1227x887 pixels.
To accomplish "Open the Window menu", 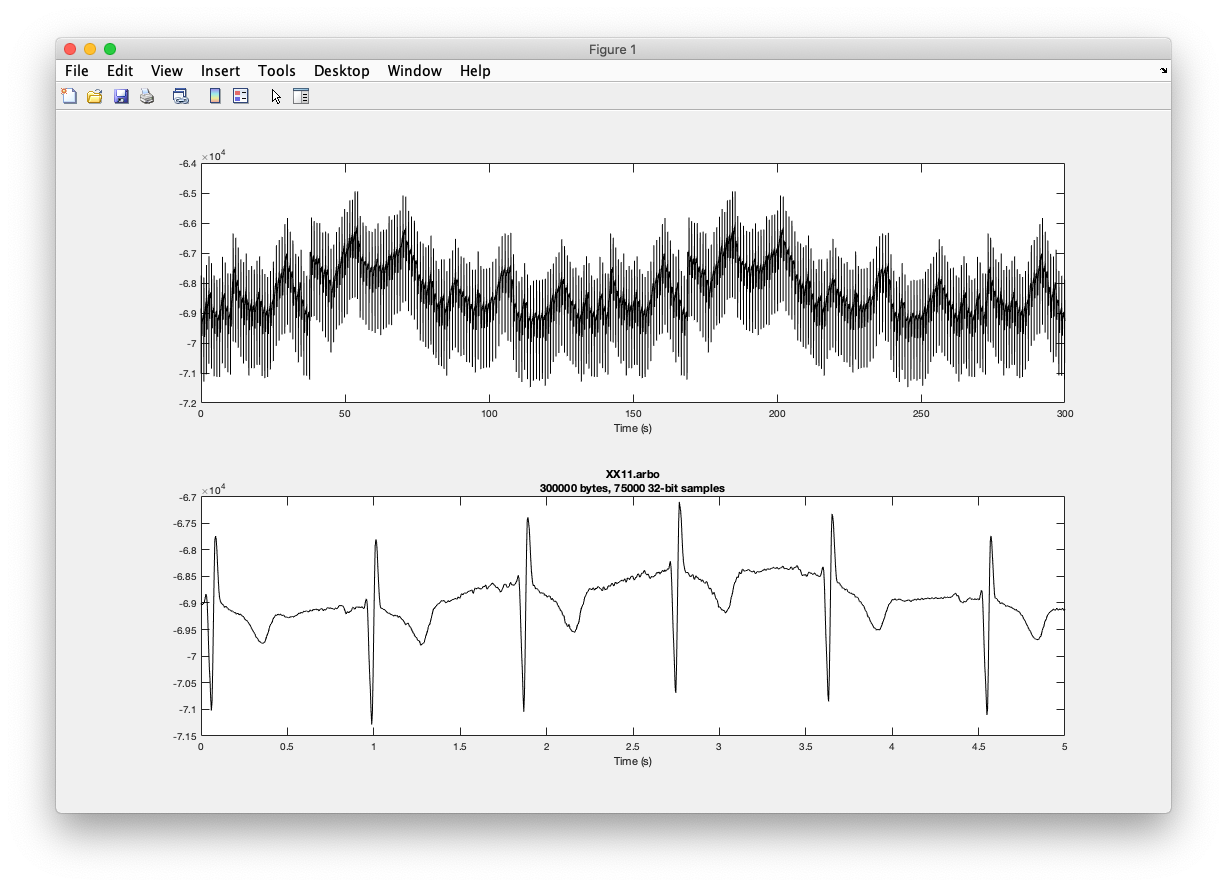I will pyautogui.click(x=415, y=71).
